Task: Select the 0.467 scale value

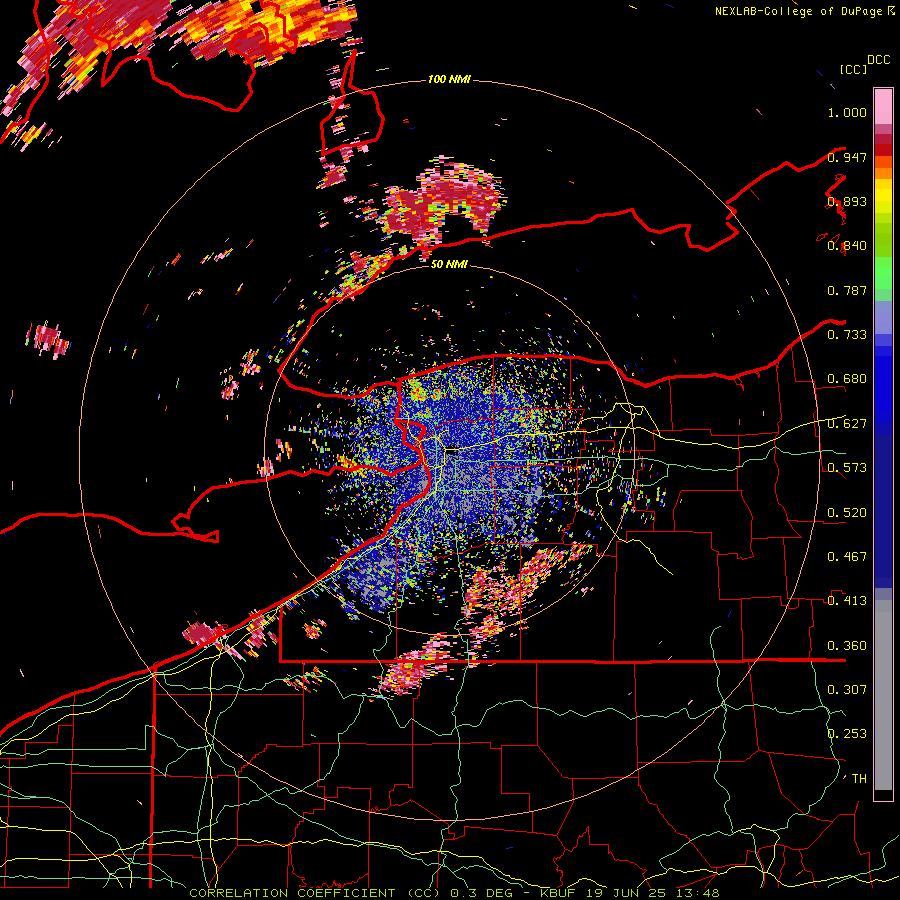Action: (847, 557)
